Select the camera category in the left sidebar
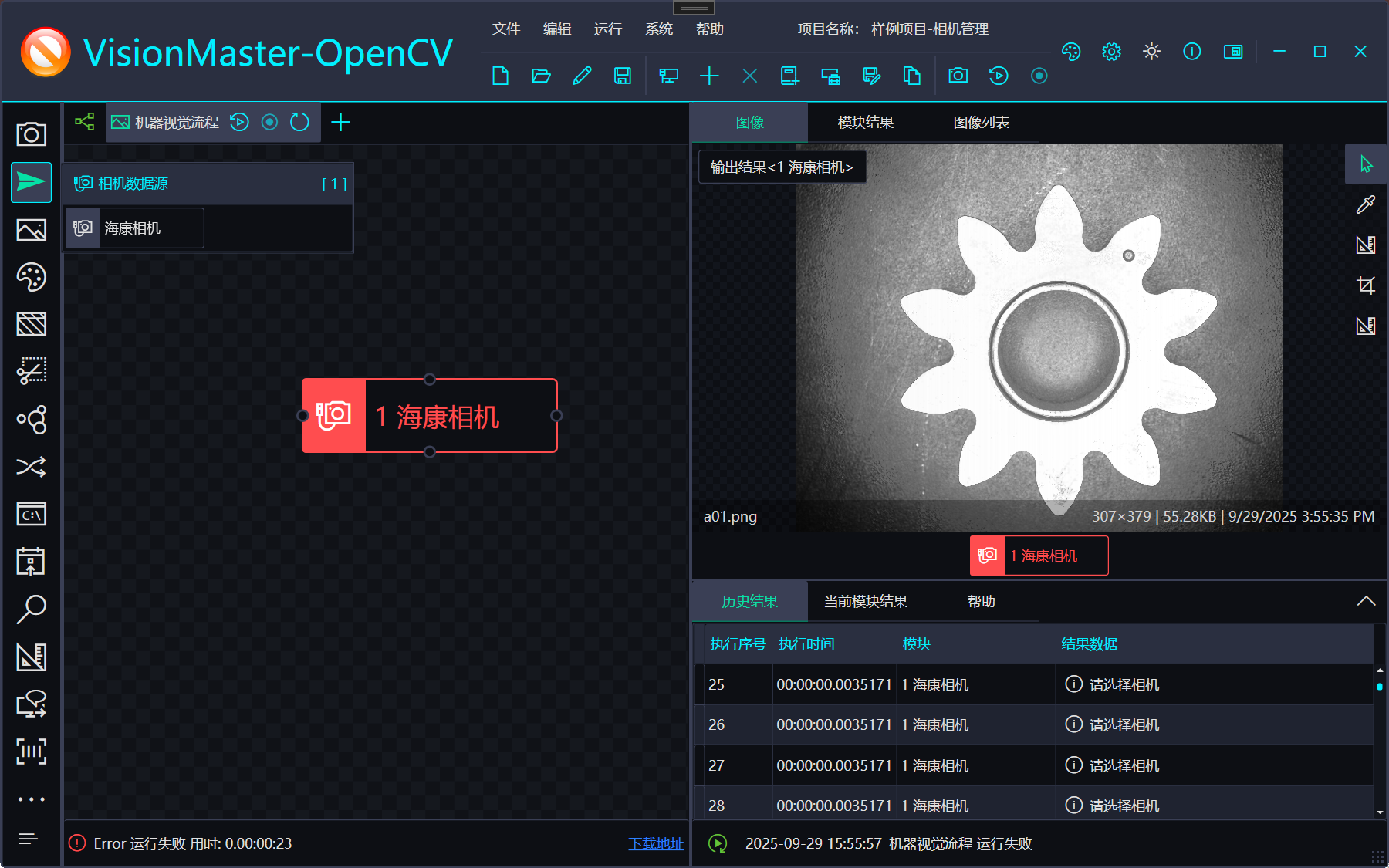 point(32,134)
